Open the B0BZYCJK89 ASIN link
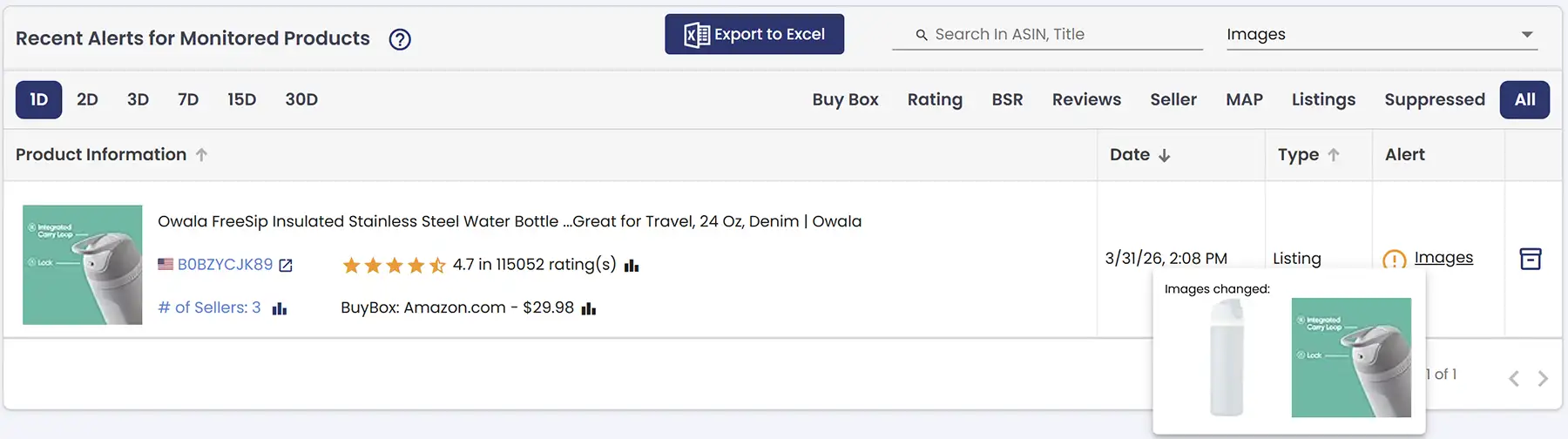This screenshot has height=439, width=1568. (225, 265)
